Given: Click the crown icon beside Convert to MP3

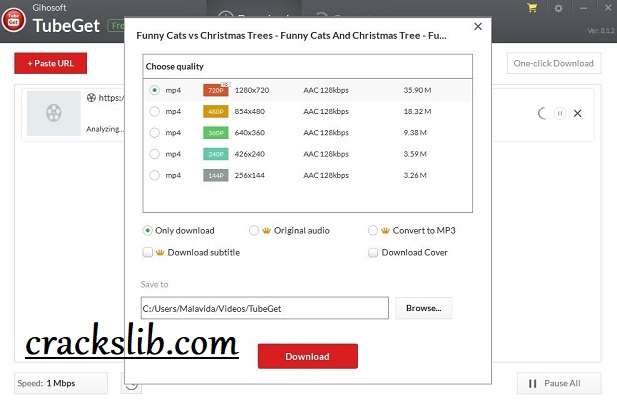Looking at the screenshot, I should pyautogui.click(x=385, y=230).
